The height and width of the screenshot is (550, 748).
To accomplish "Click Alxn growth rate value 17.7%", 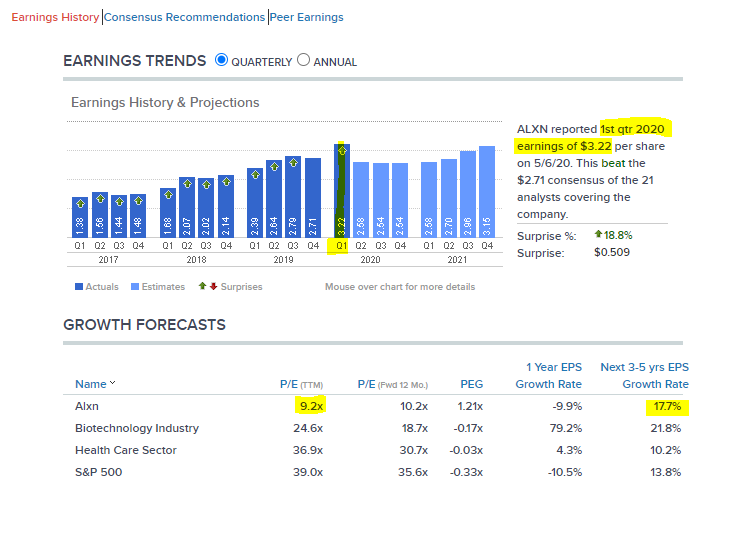I will pos(667,406).
